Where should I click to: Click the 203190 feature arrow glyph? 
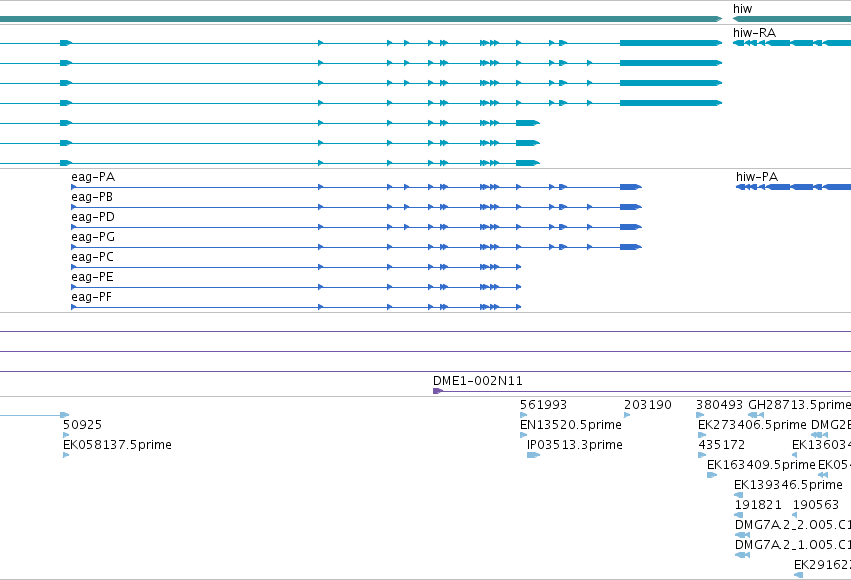(627, 415)
